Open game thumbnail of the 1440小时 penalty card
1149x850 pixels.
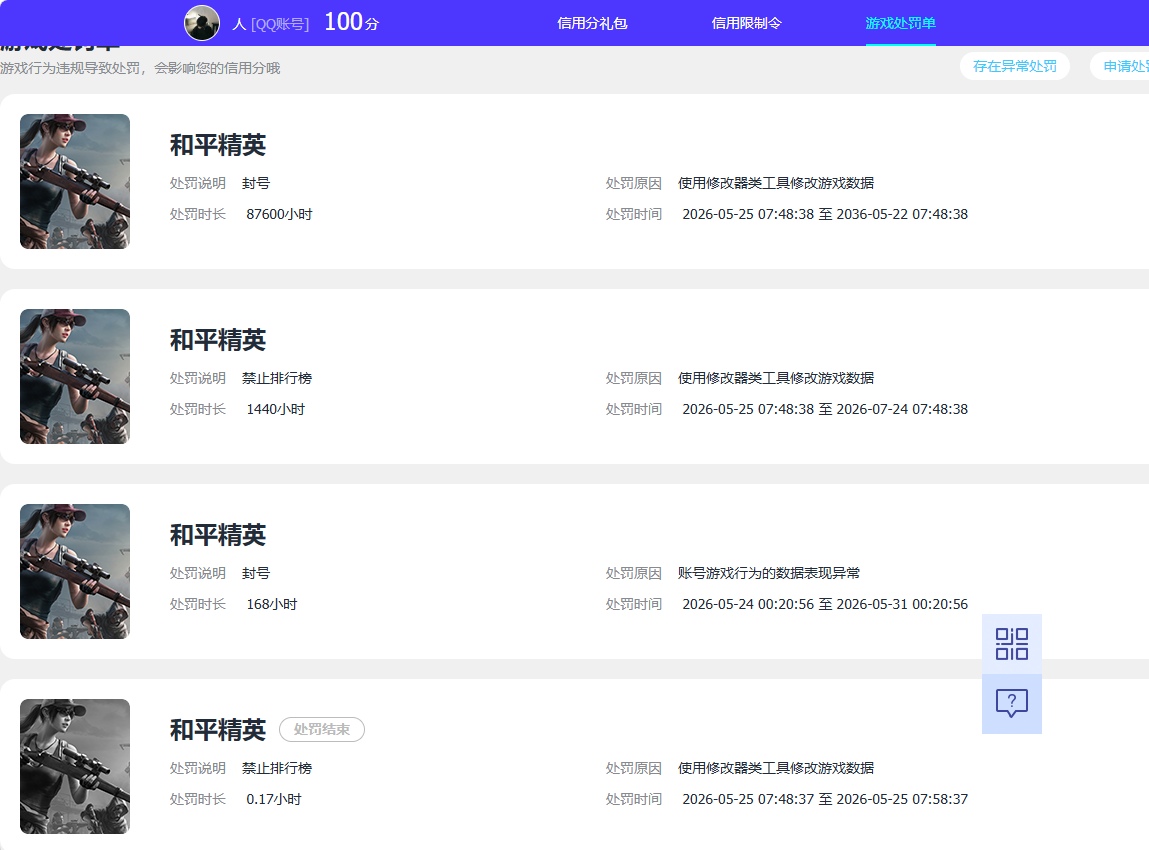click(x=75, y=376)
